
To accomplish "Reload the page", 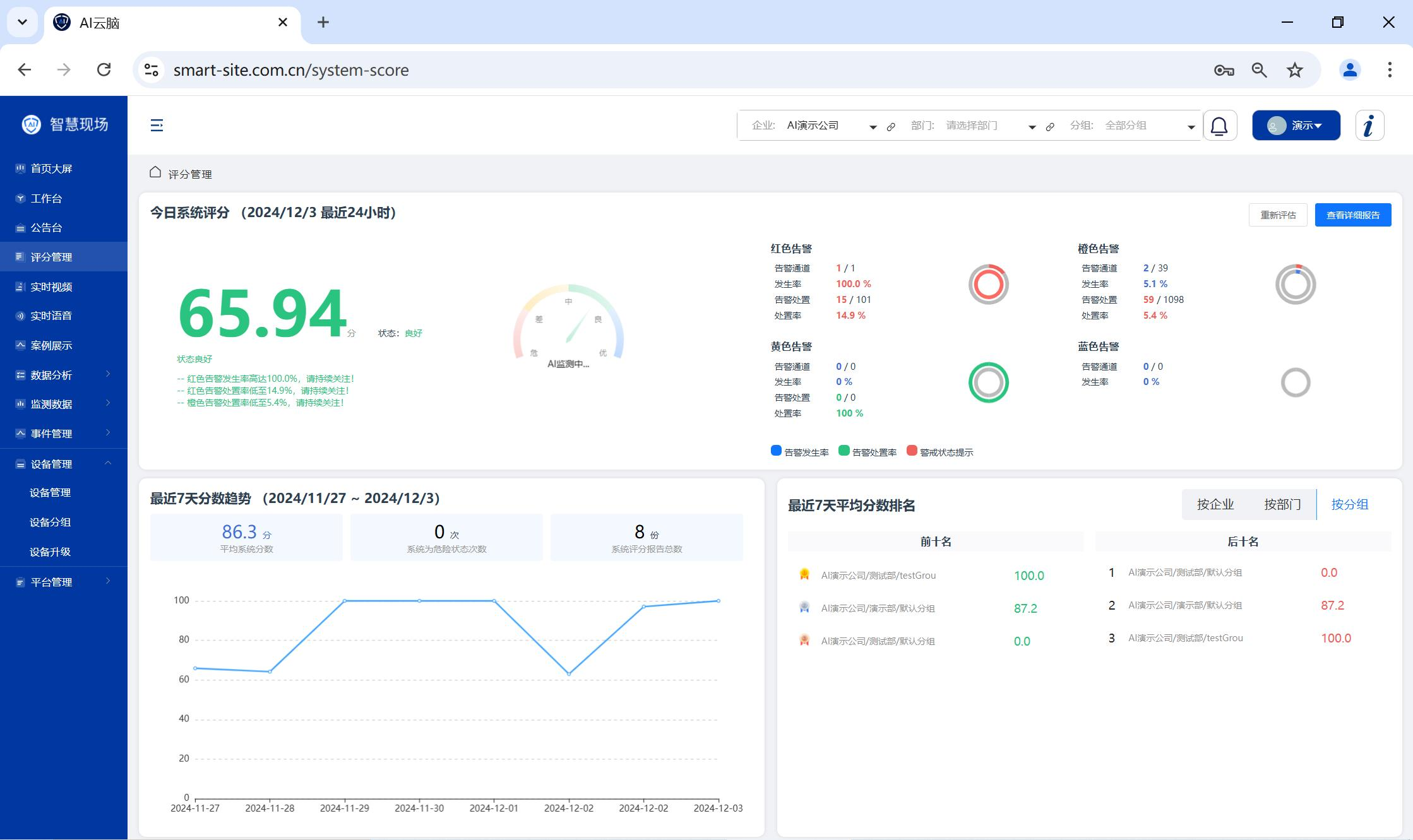I will click(104, 70).
